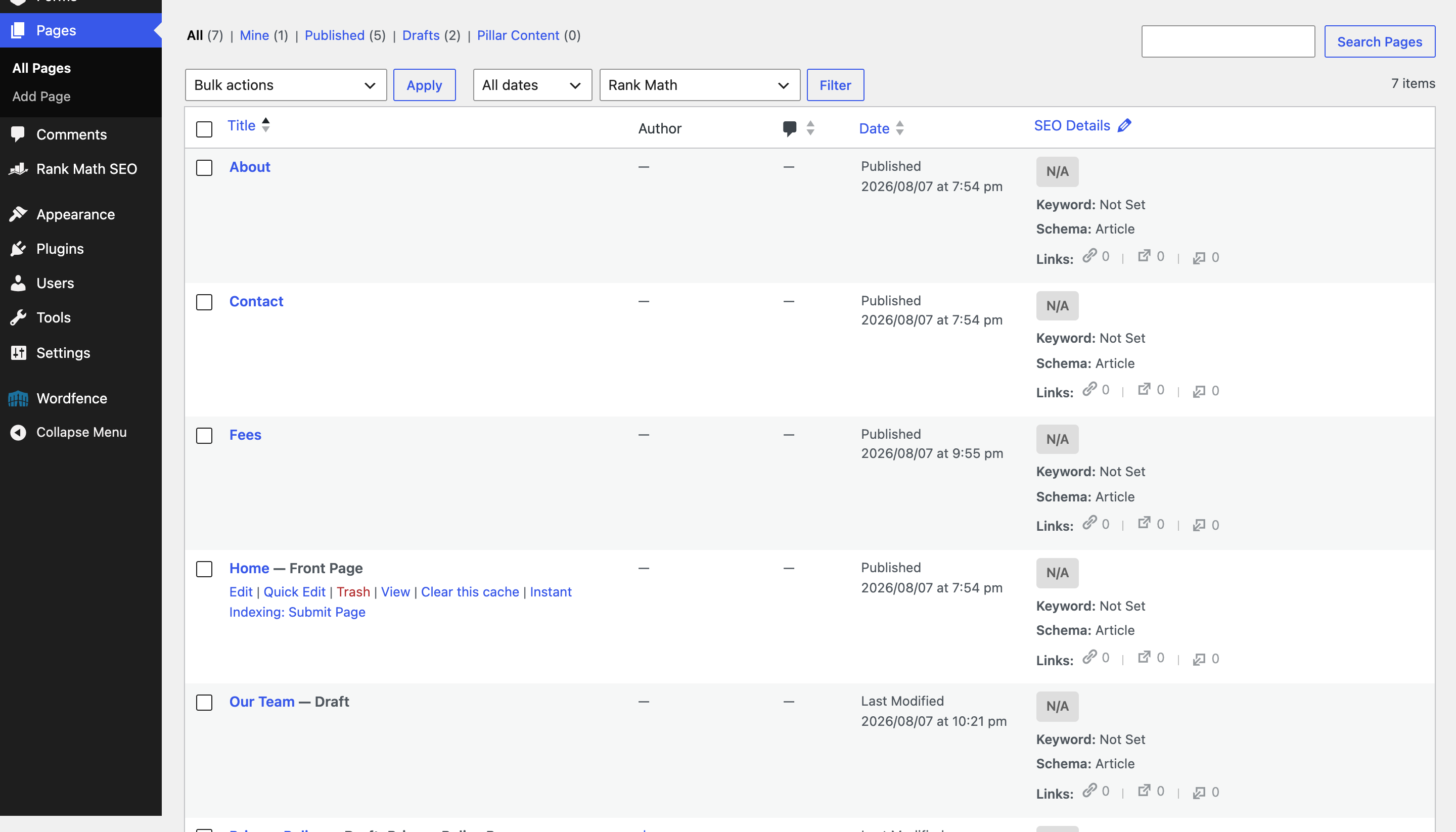Viewport: 1456px width, 832px height.
Task: Click incoming links icon in Home row
Action: coord(1199,659)
